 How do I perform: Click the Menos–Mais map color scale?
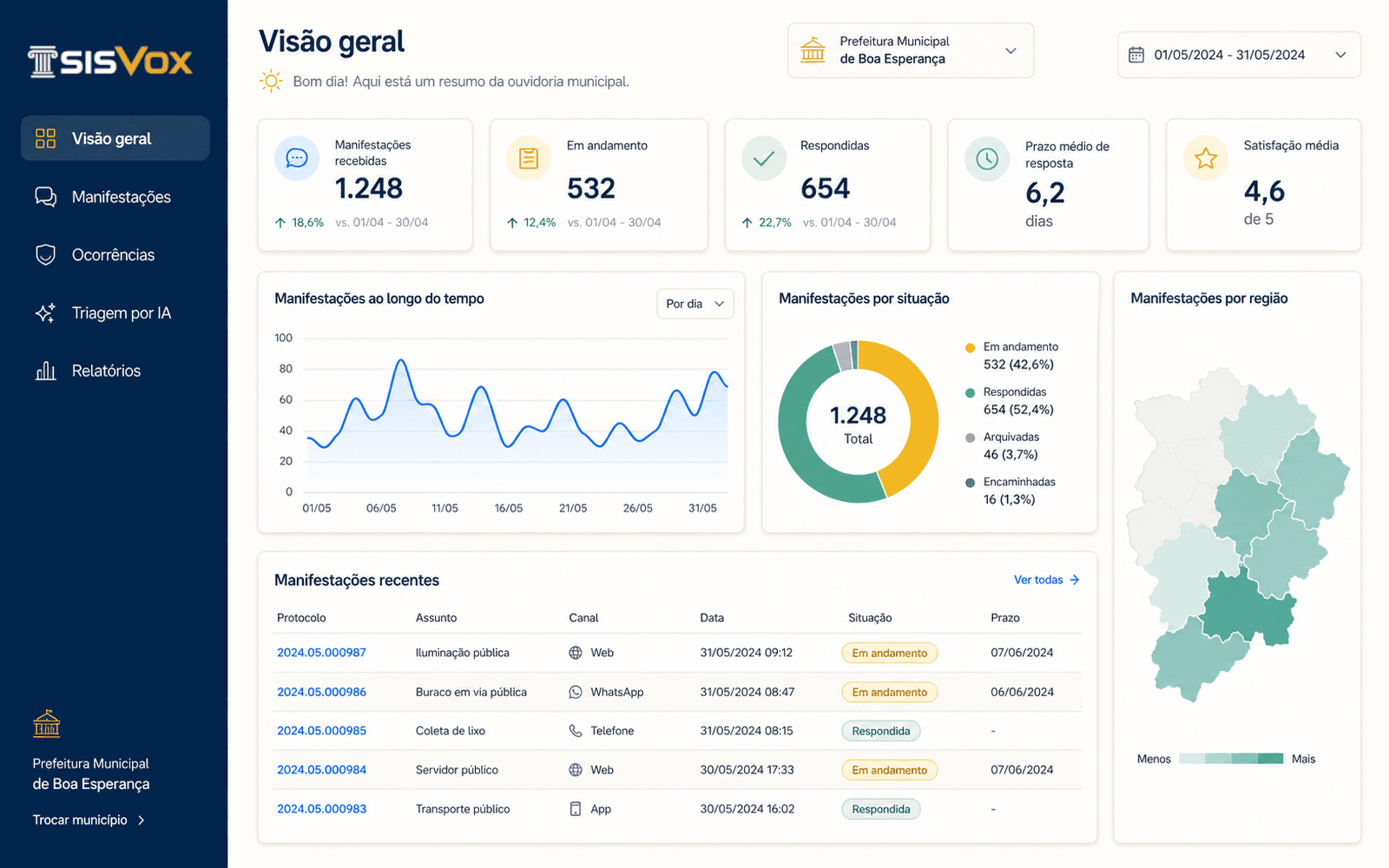tap(1231, 759)
